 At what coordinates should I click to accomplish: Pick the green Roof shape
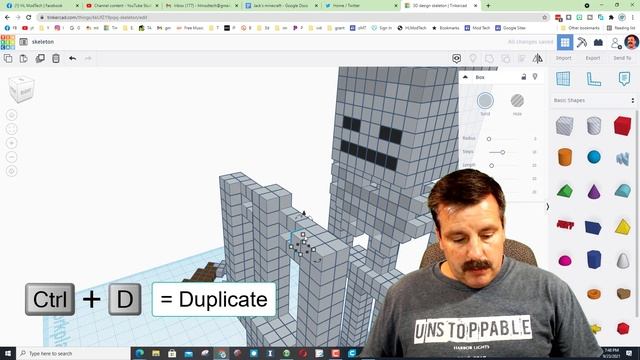tap(565, 191)
